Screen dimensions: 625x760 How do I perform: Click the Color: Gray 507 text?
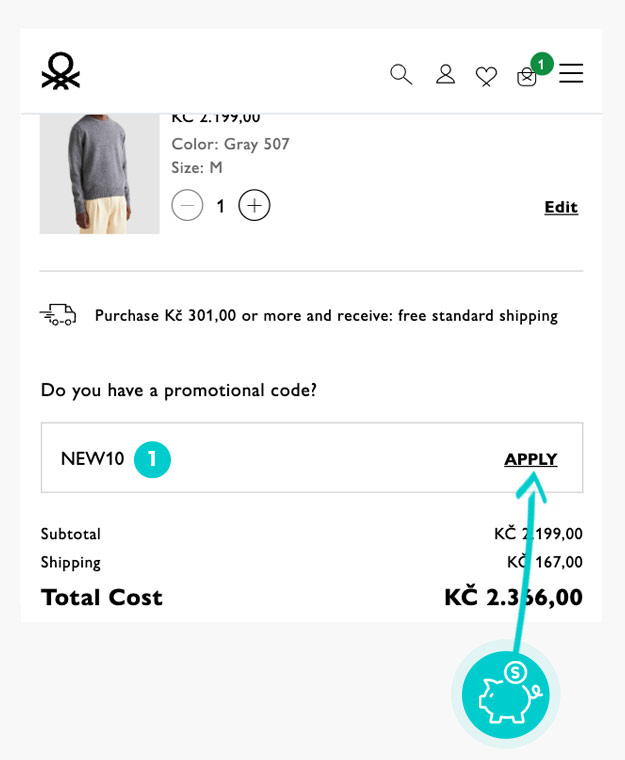click(x=230, y=144)
